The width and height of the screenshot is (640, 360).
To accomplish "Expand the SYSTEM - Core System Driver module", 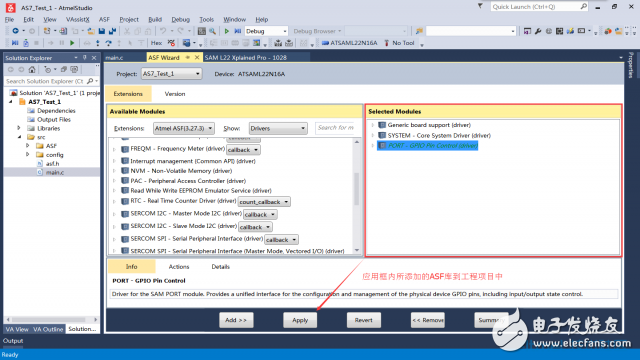I will (372, 135).
